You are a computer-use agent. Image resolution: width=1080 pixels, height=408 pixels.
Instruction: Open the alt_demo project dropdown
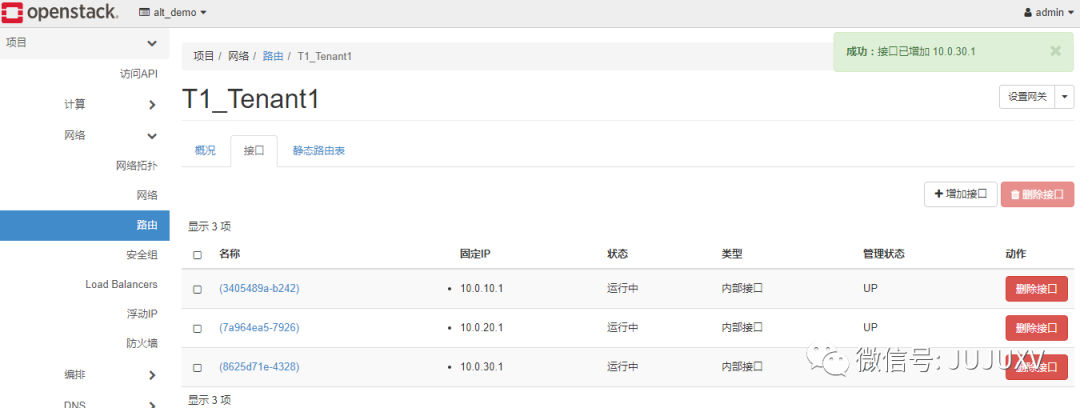[172, 13]
